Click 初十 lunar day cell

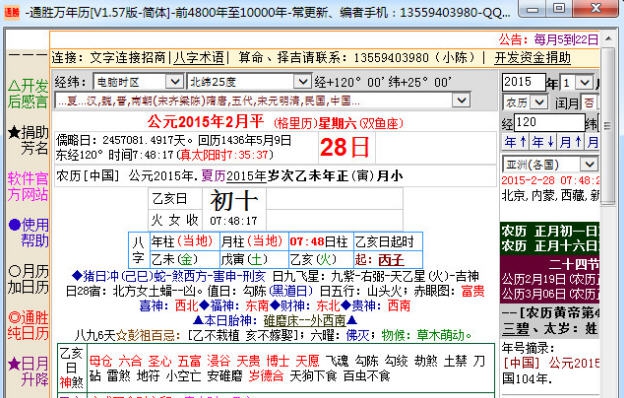[234, 200]
